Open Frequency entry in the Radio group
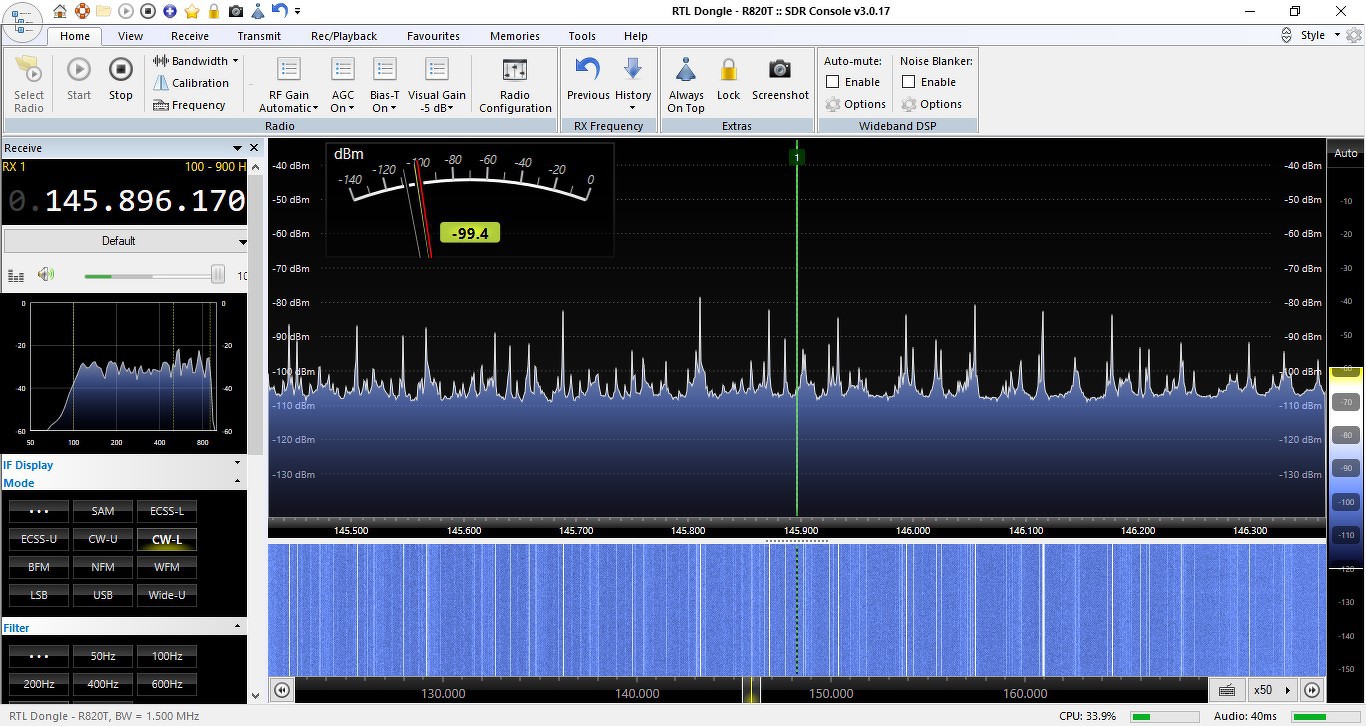The width and height of the screenshot is (1366, 726). pyautogui.click(x=189, y=105)
